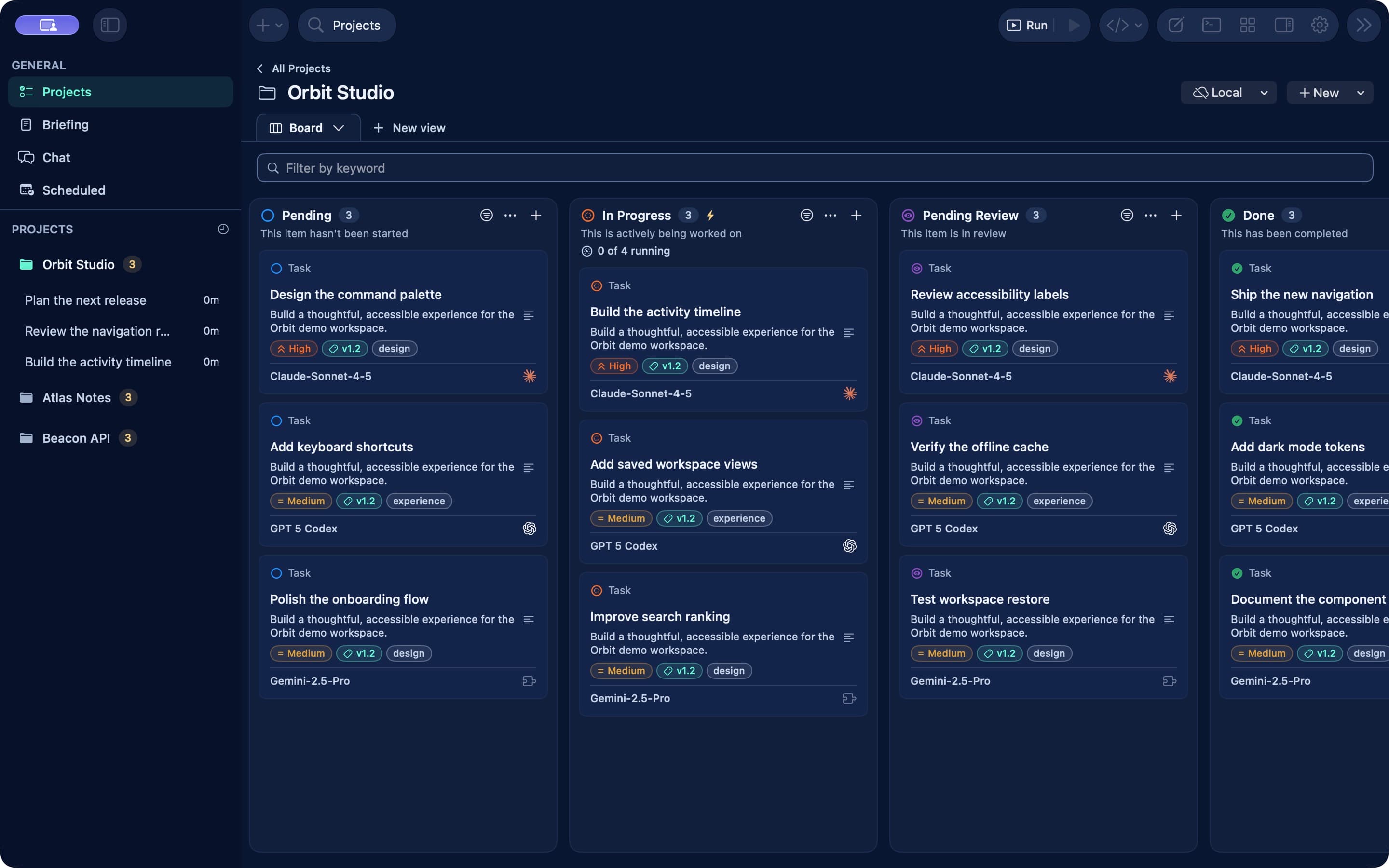Viewport: 1389px width, 868px height.
Task: Open Scheduled in the sidebar
Action: (121, 190)
